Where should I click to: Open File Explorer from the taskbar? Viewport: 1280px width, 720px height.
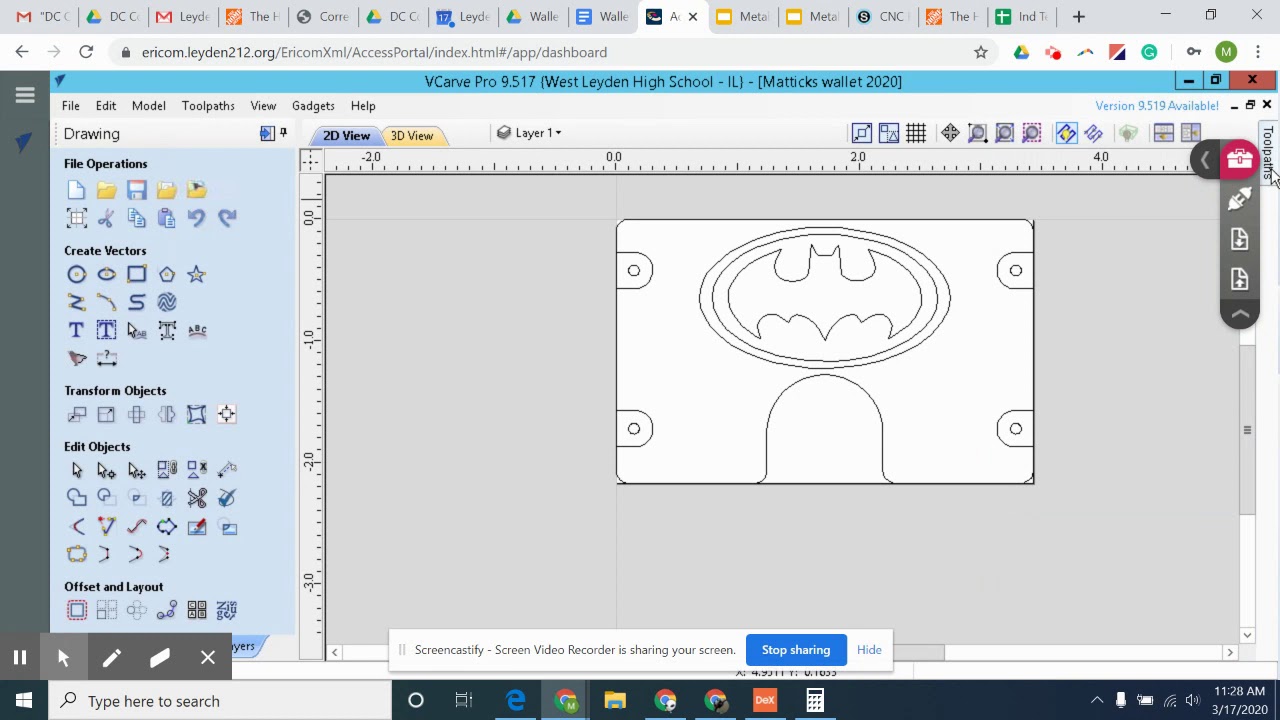click(615, 701)
